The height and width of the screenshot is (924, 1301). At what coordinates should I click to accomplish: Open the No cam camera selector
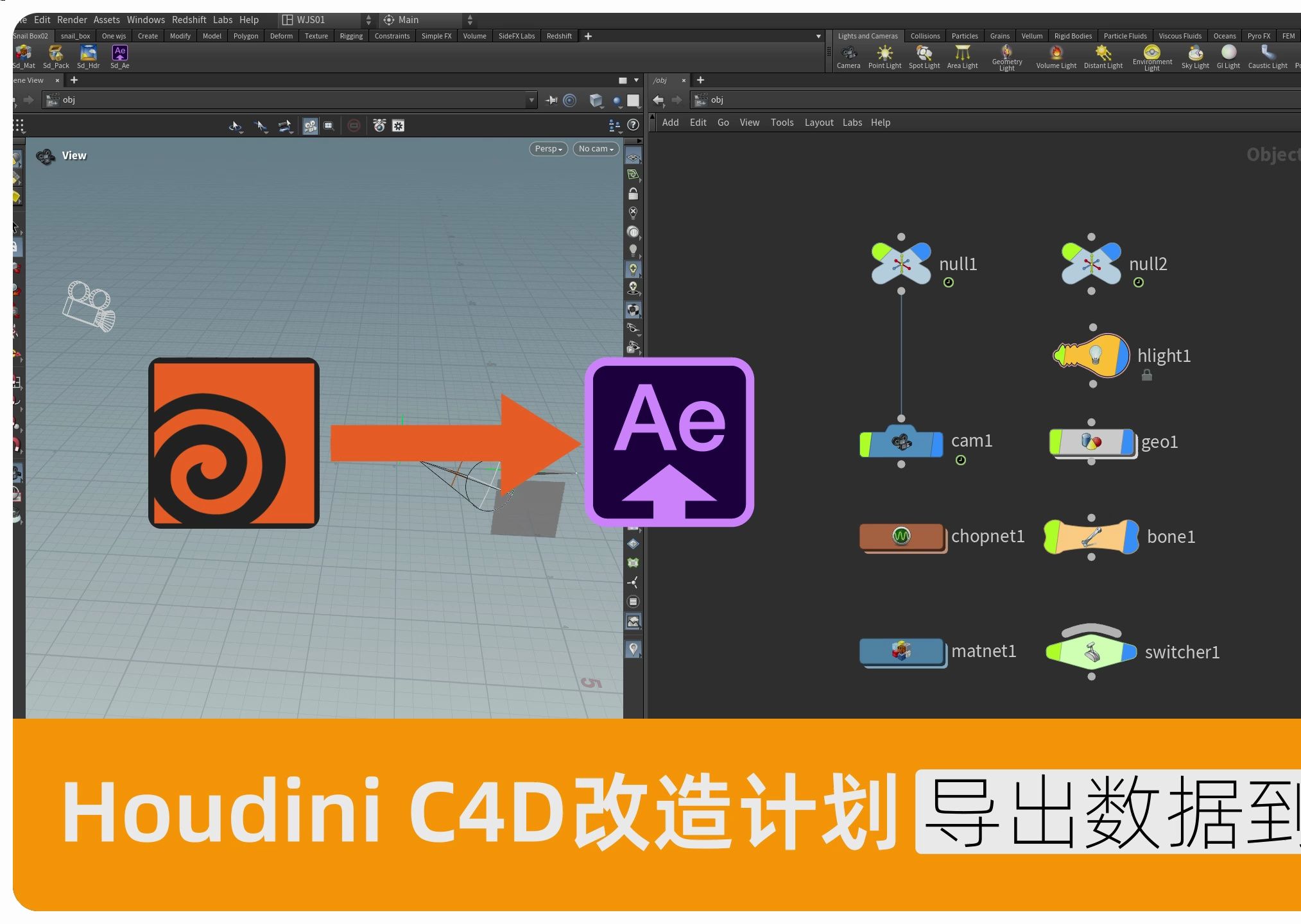595,148
